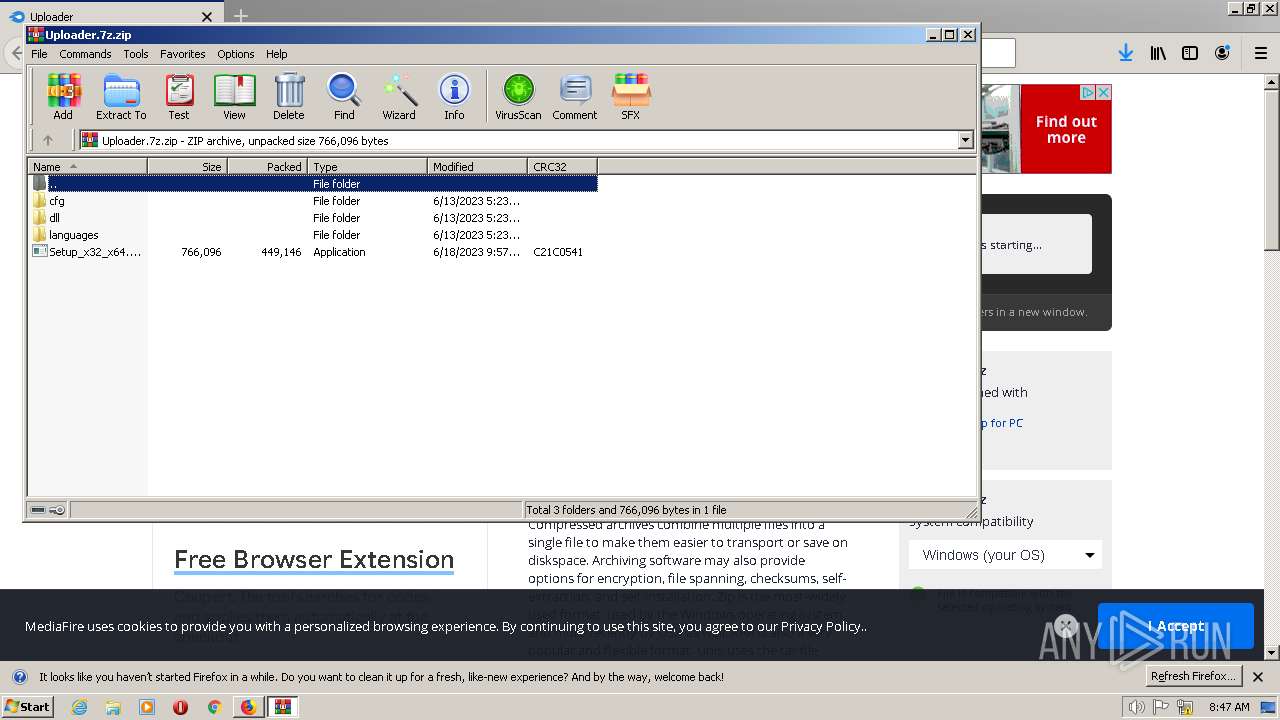
Task: Close the Firefox refresh notification bar
Action: (x=1258, y=677)
